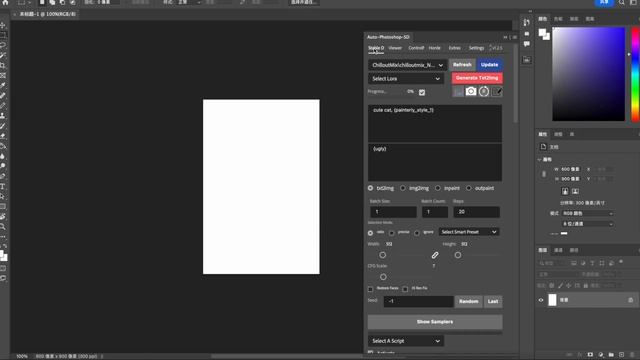Open the Horde tab in the SD panel
The width and height of the screenshot is (640, 360).
click(435, 48)
